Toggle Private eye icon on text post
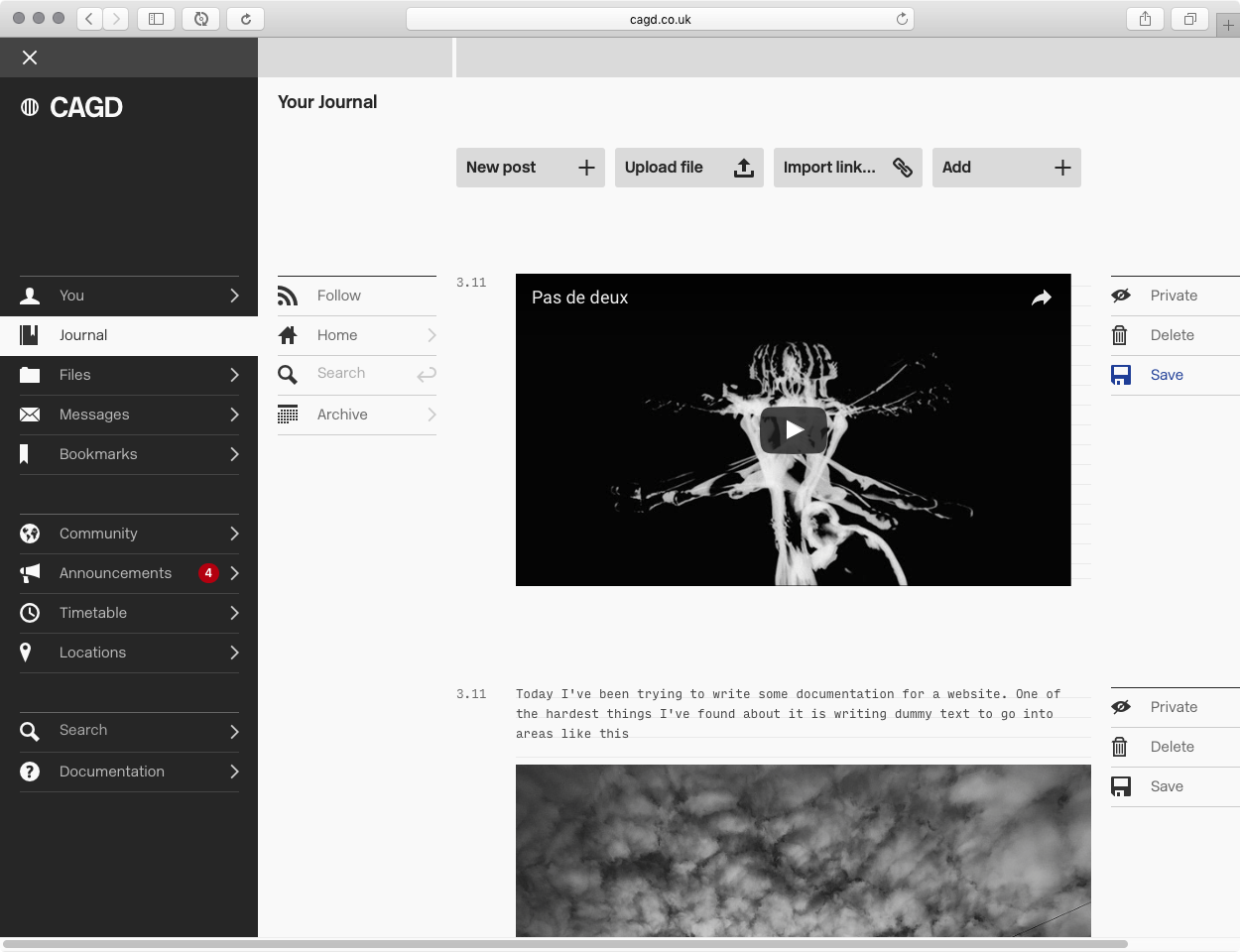Screen dimensions: 1240x952 [x=1121, y=707]
